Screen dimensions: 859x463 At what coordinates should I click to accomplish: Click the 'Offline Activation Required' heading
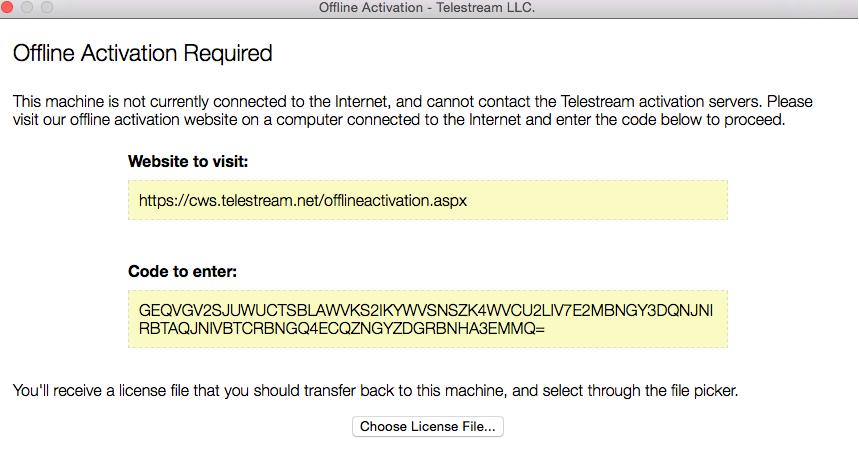tap(142, 53)
